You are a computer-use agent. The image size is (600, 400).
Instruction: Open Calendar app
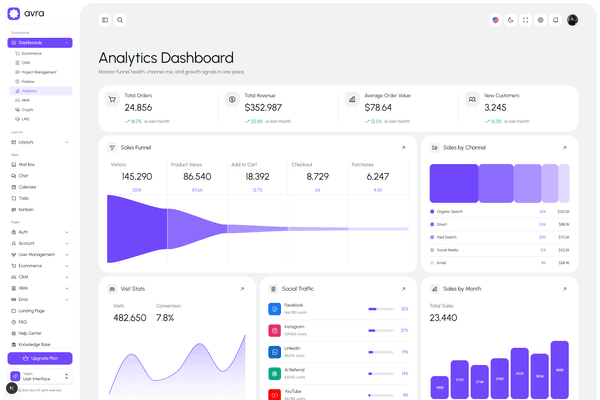tap(40, 187)
